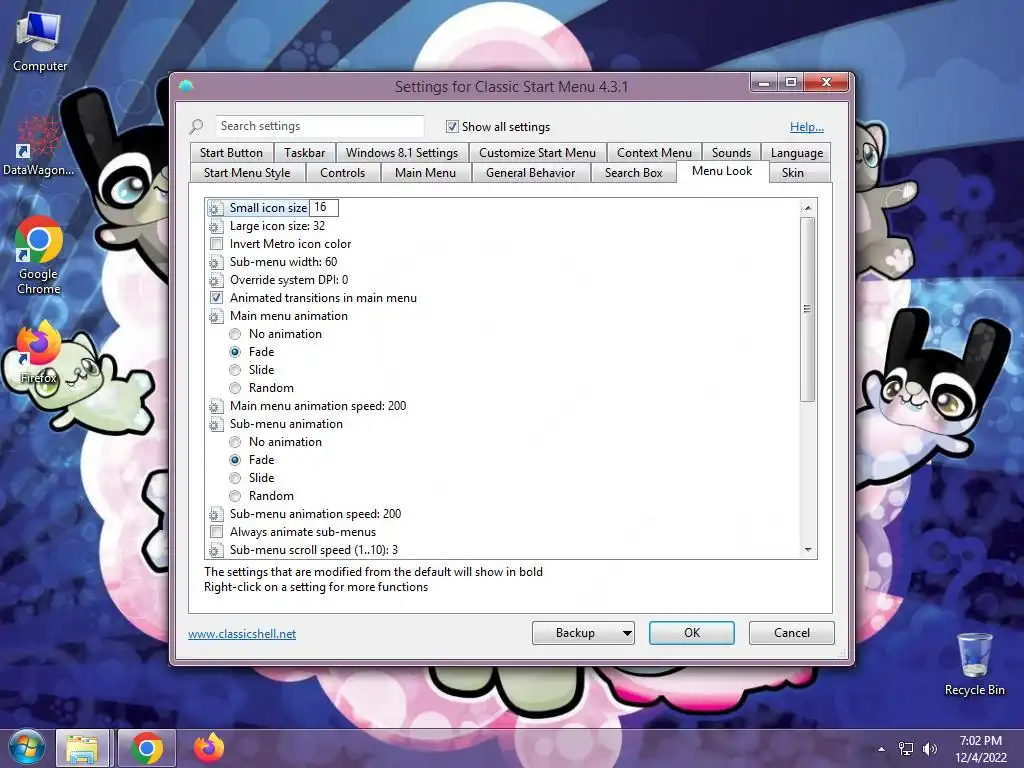Click Cancel to discard changes
Screen dimensions: 1024x768
pyautogui.click(x=792, y=633)
